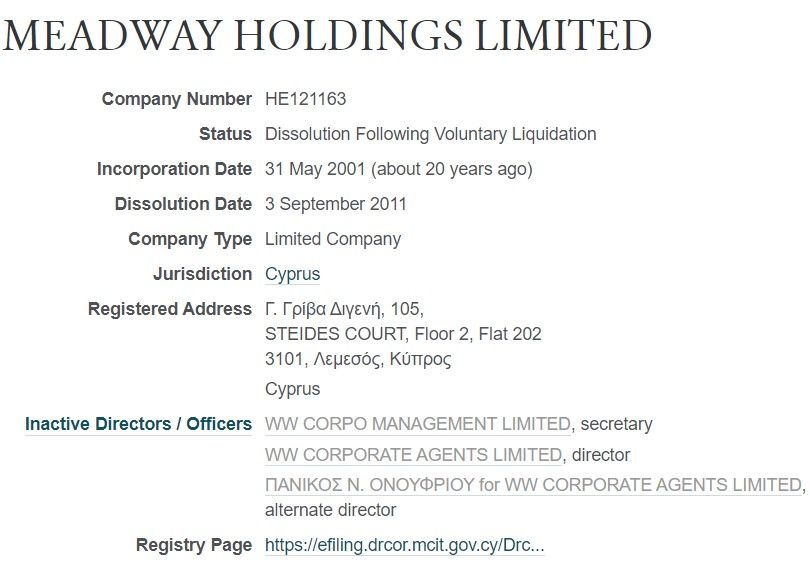Image resolution: width=810 pixels, height=572 pixels.
Task: Click address line Γ. Γρίβα Διγενή, 105
Action: click(345, 309)
